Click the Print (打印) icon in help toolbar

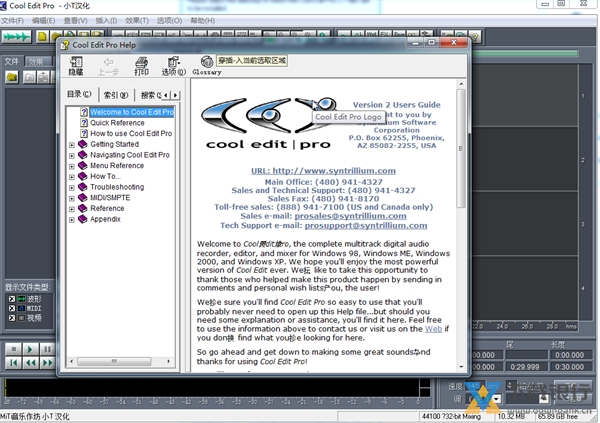(x=141, y=64)
